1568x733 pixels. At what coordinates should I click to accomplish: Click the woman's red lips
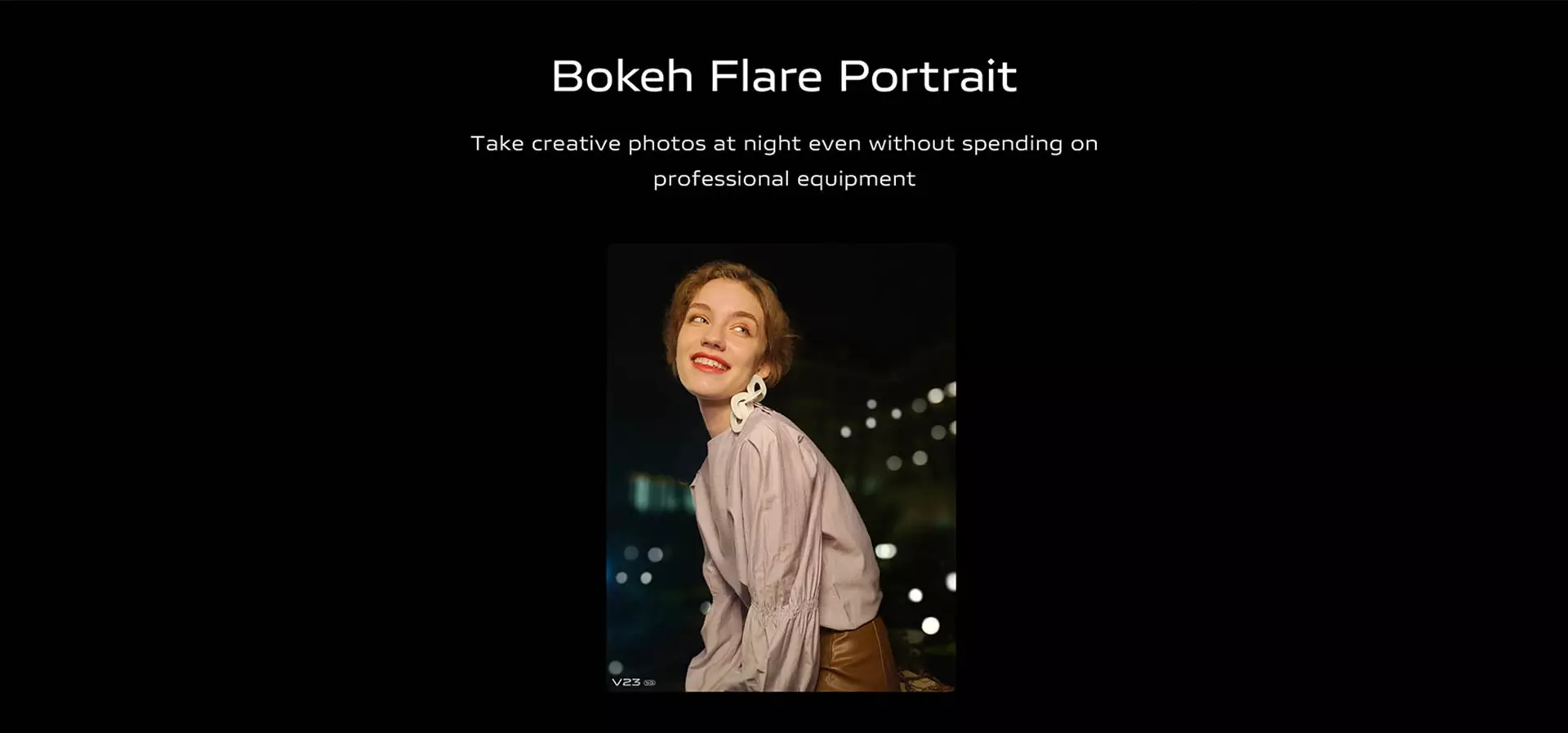point(709,362)
